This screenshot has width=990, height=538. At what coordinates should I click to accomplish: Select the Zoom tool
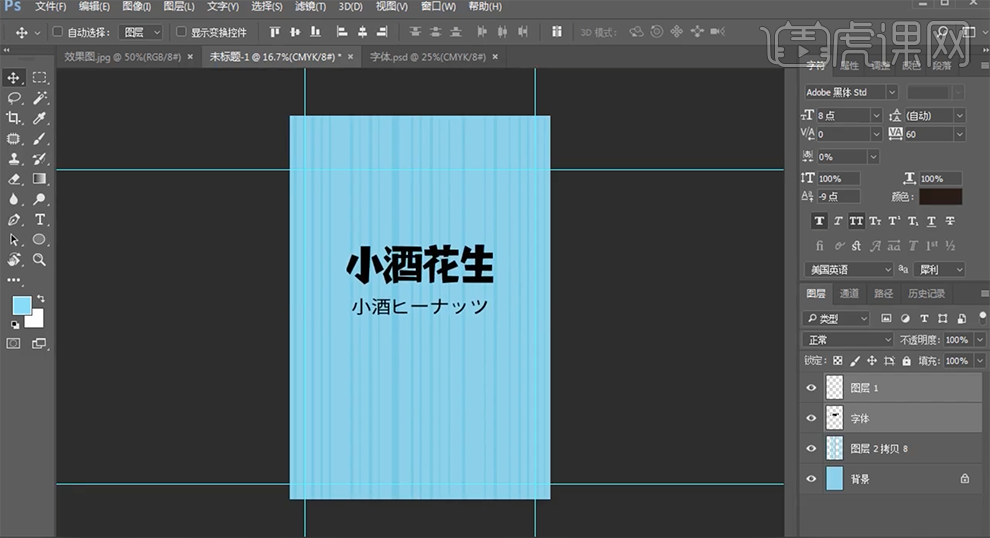click(x=39, y=260)
